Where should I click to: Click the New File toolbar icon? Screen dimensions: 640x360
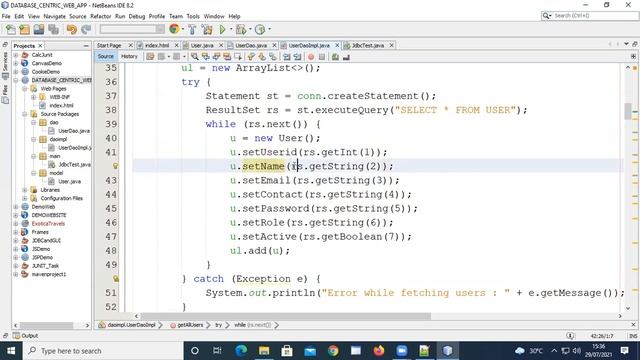[x=11, y=29]
